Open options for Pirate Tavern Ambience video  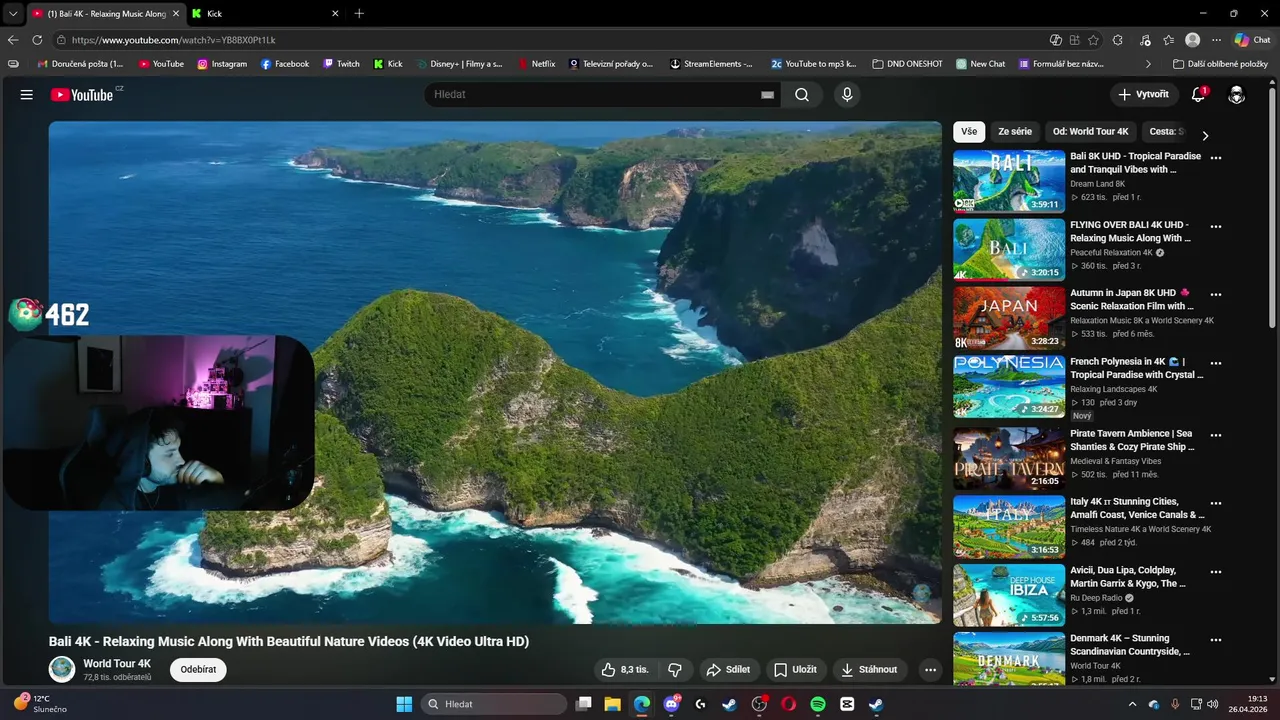coord(1216,435)
